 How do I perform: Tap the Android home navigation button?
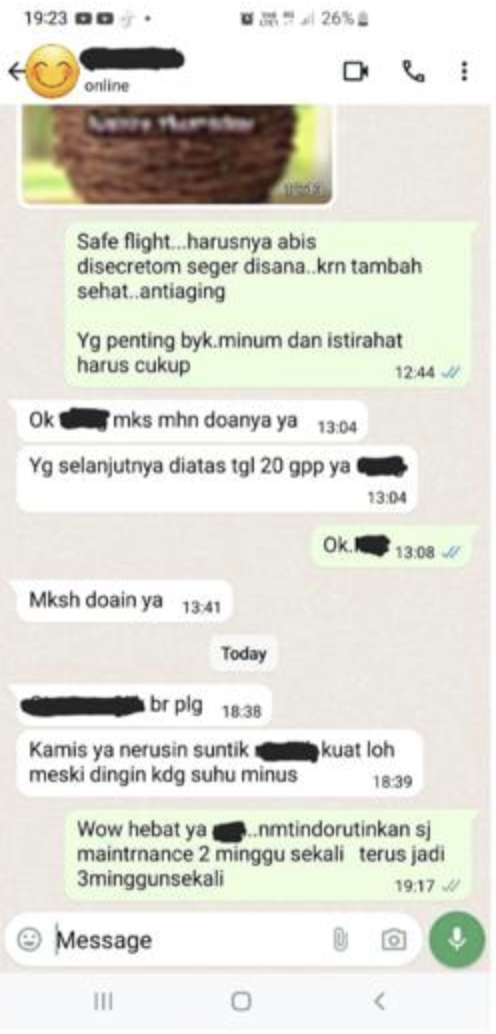tap(241, 1002)
